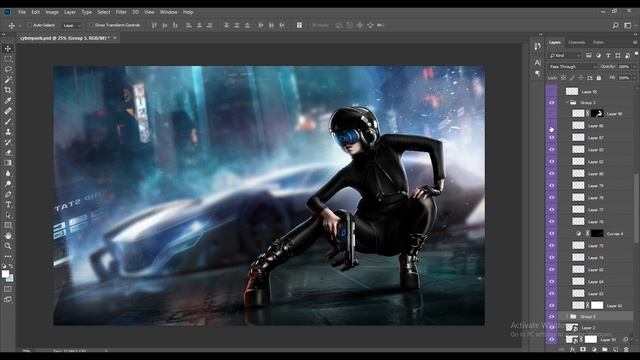This screenshot has height=360, width=640.
Task: Select the Zoom tool
Action: [8, 246]
